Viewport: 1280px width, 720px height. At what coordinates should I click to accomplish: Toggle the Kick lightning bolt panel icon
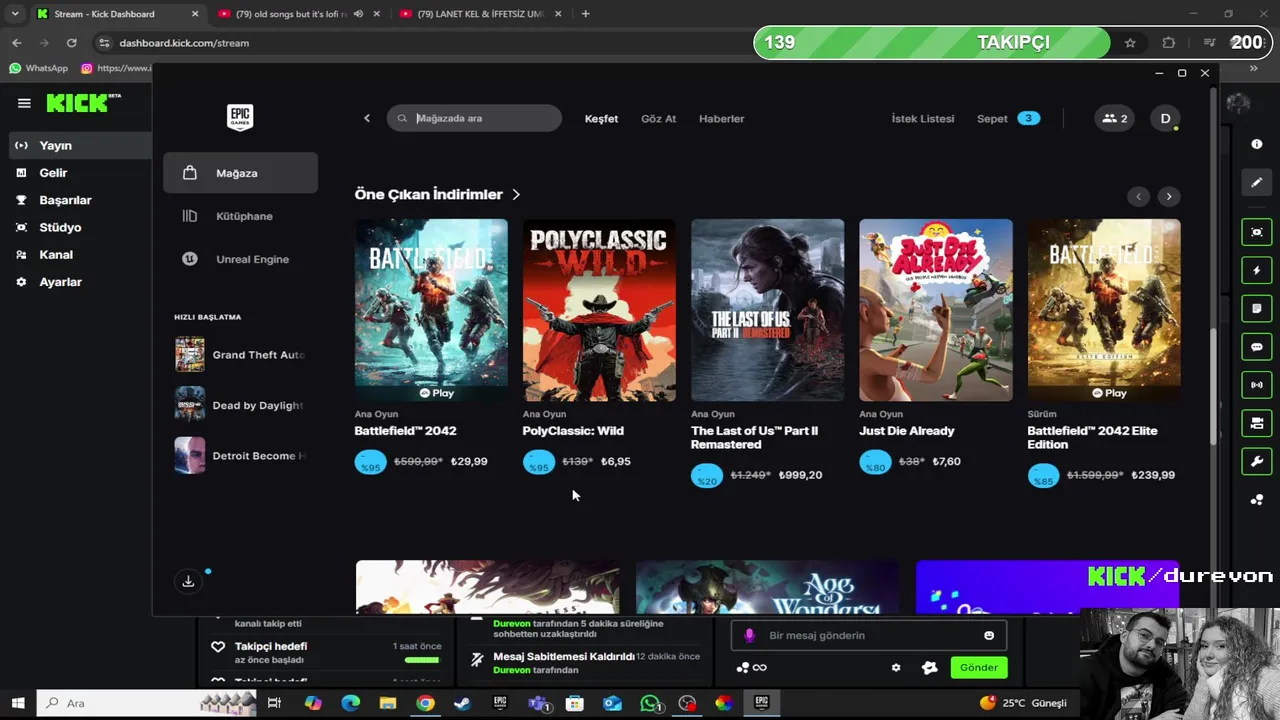1257,270
